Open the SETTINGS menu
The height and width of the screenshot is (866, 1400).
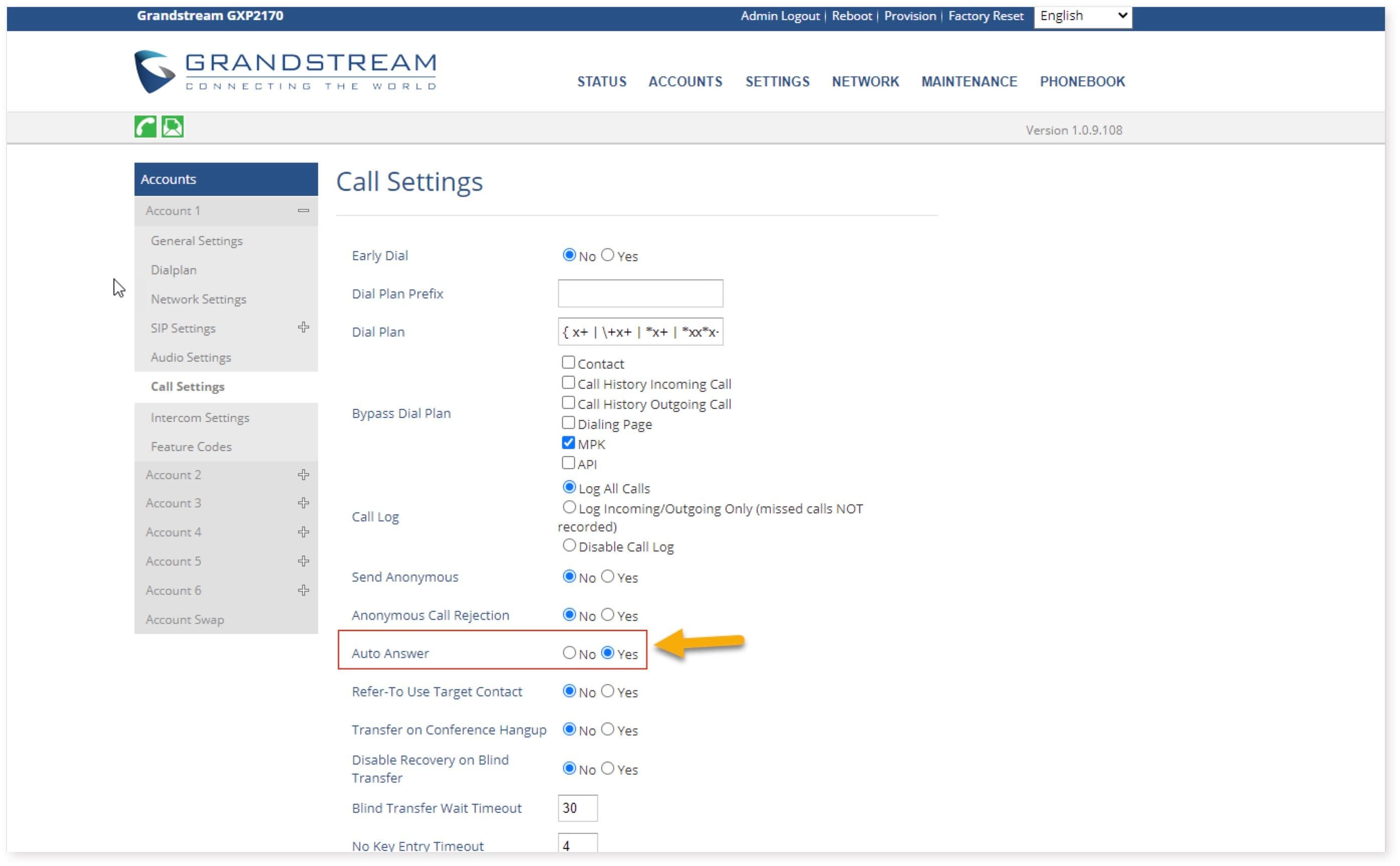pos(777,81)
